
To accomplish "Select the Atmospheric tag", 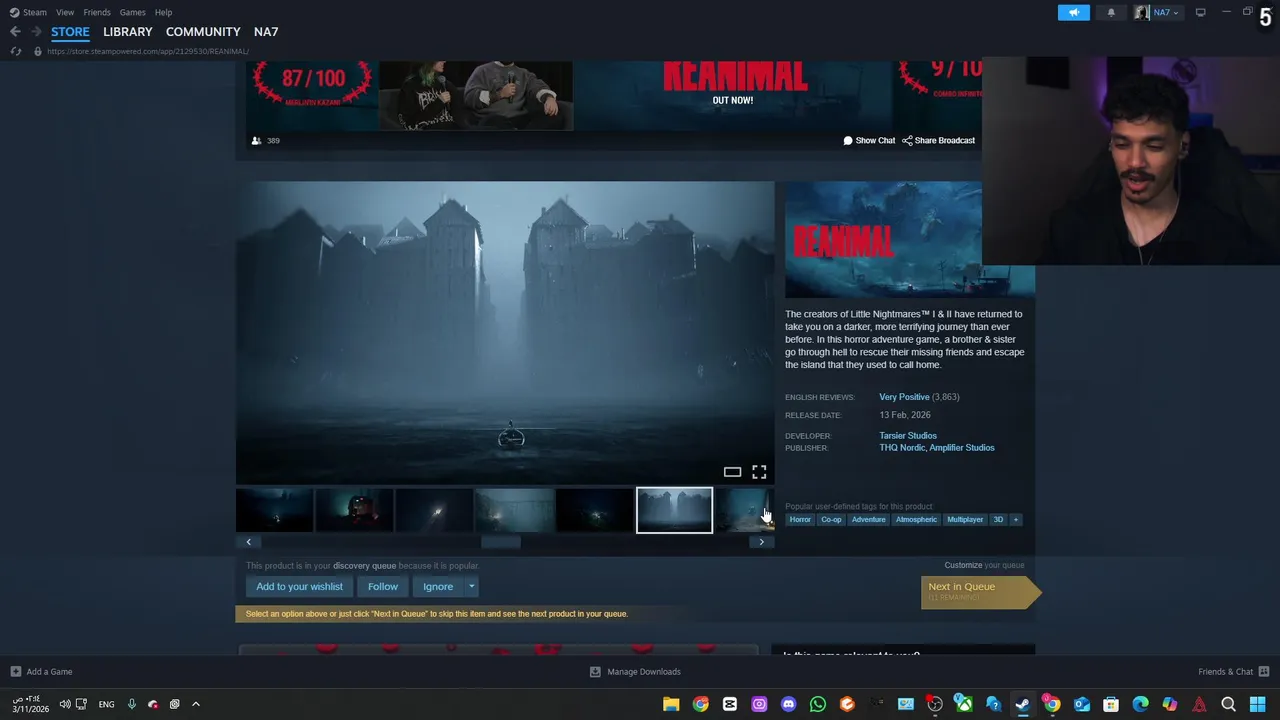I will (x=916, y=520).
